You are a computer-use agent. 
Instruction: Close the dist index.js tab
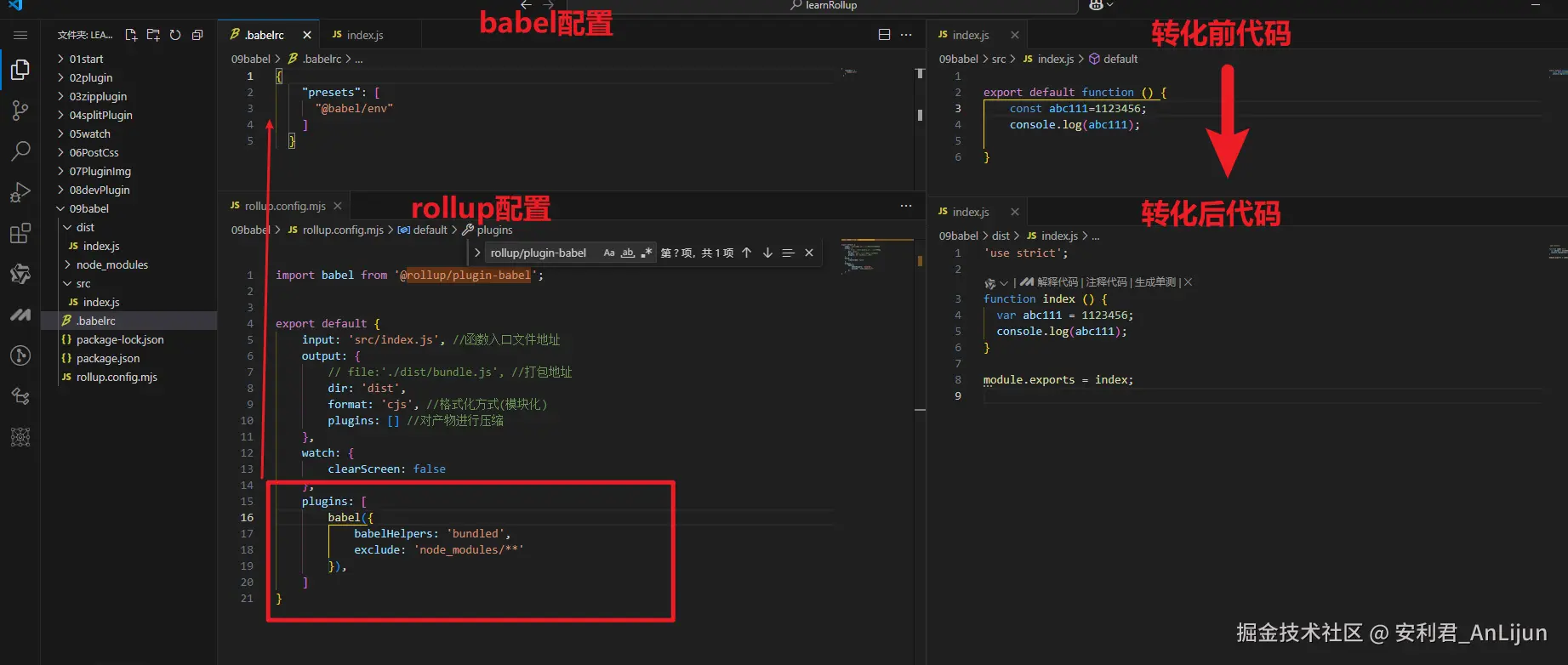click(x=1015, y=212)
